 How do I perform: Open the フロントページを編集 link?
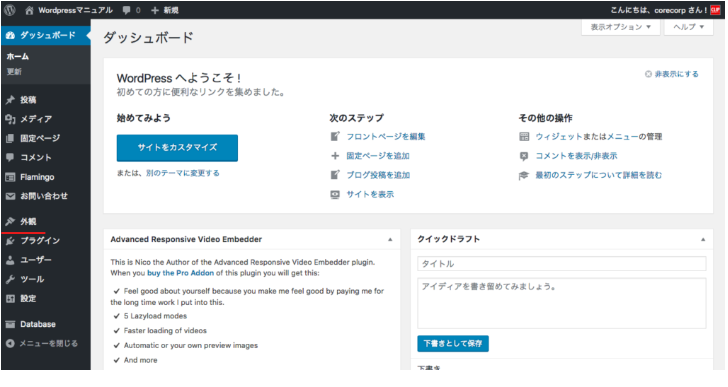(386, 136)
